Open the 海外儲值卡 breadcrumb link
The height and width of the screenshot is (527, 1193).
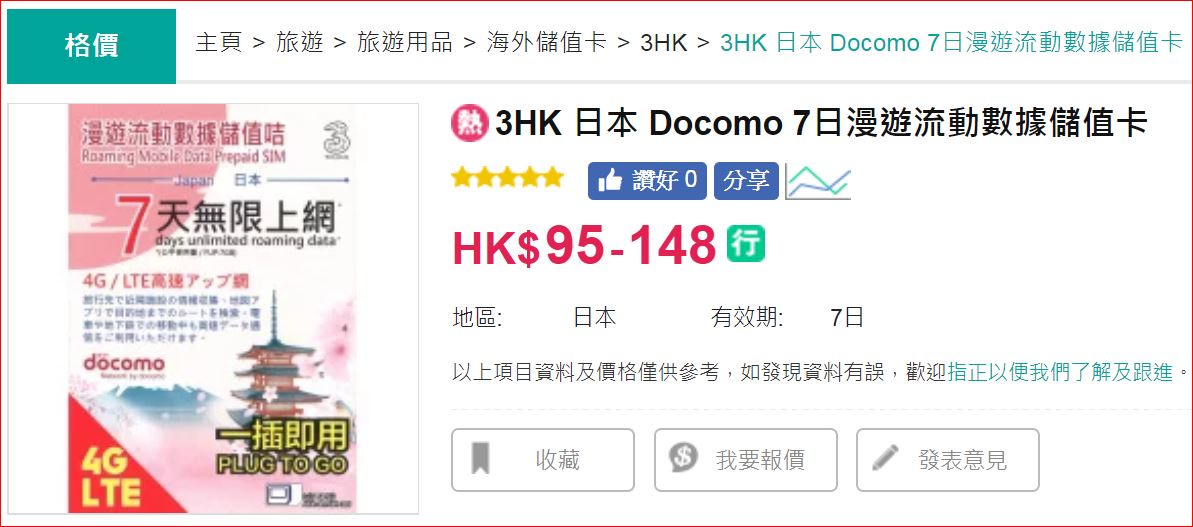point(546,43)
